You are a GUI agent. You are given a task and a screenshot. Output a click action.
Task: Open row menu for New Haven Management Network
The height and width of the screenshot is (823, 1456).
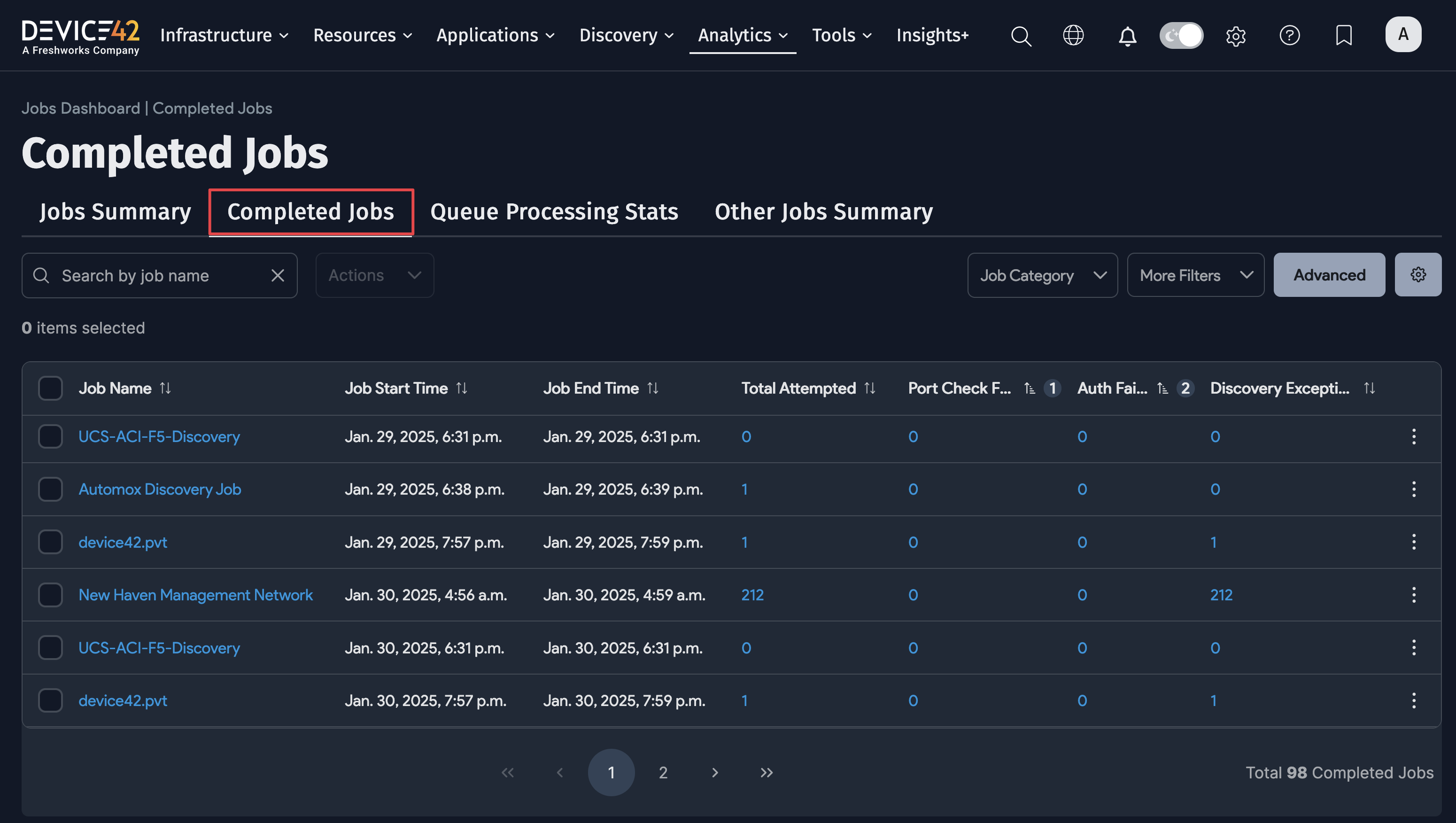(x=1414, y=595)
